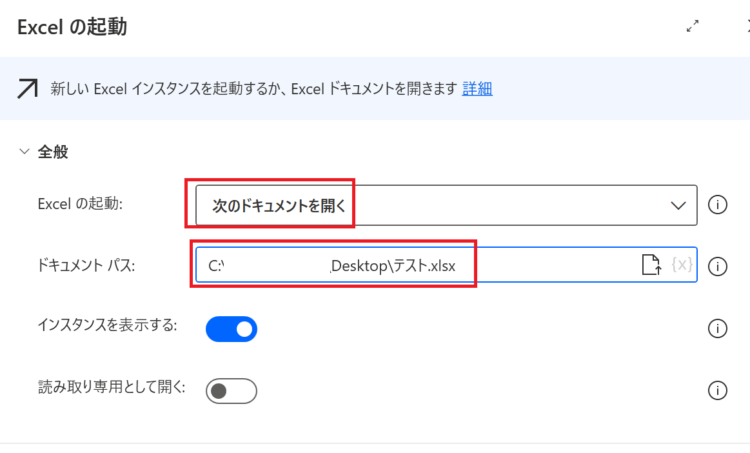Click the ドキュメント パス label
This screenshot has height=453, width=750.
(86, 265)
